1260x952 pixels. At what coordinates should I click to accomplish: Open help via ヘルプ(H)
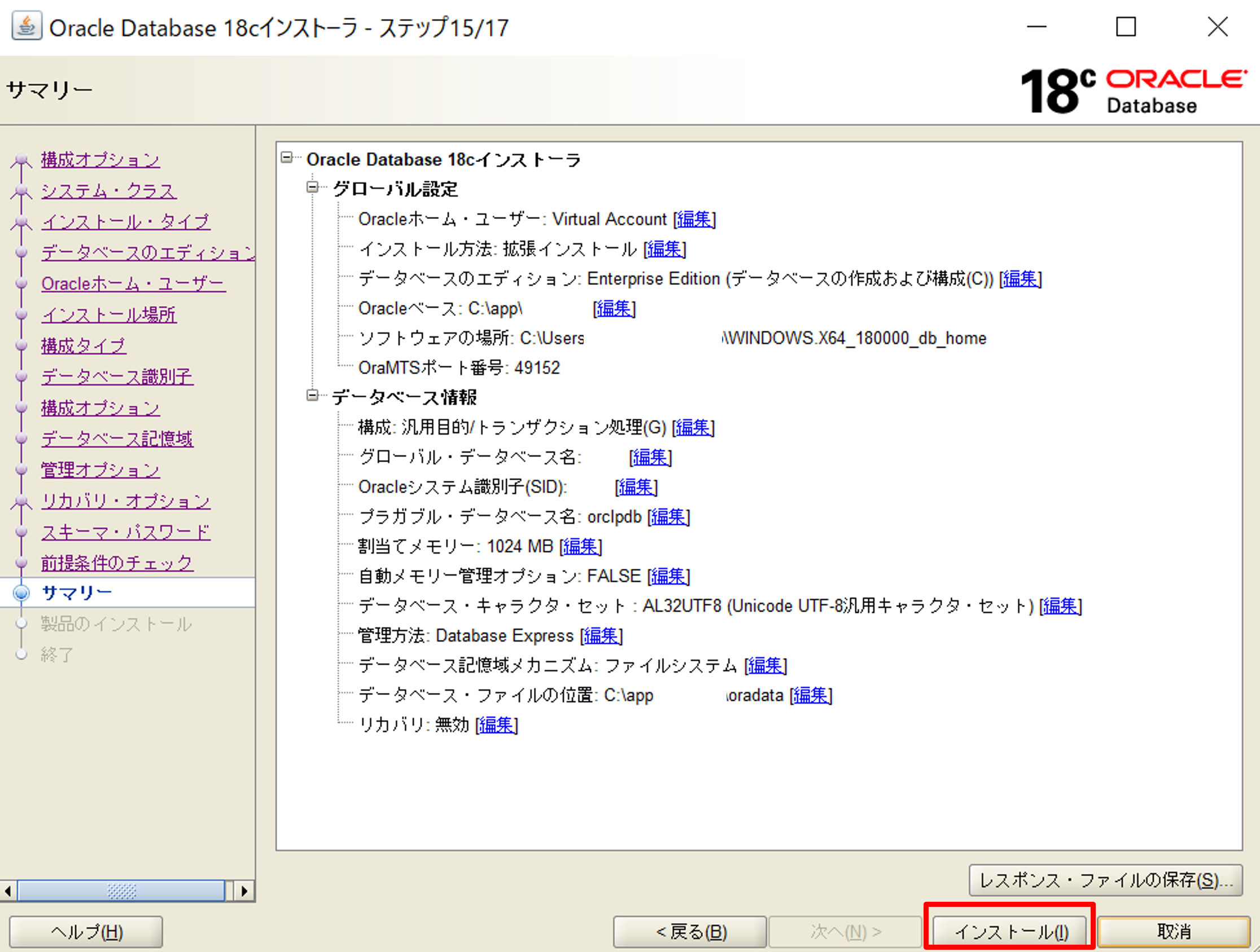(85, 932)
